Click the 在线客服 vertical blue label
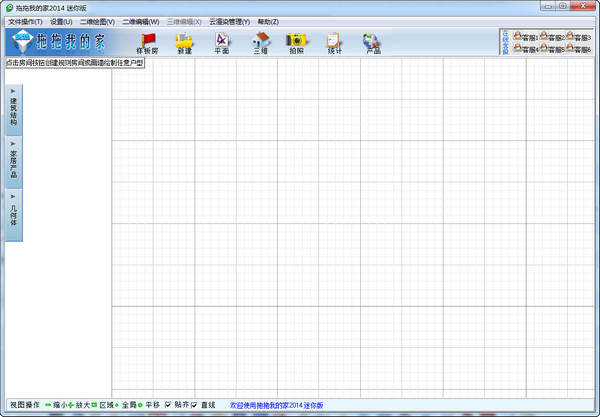Viewport: 600px width, 417px height. 505,42
